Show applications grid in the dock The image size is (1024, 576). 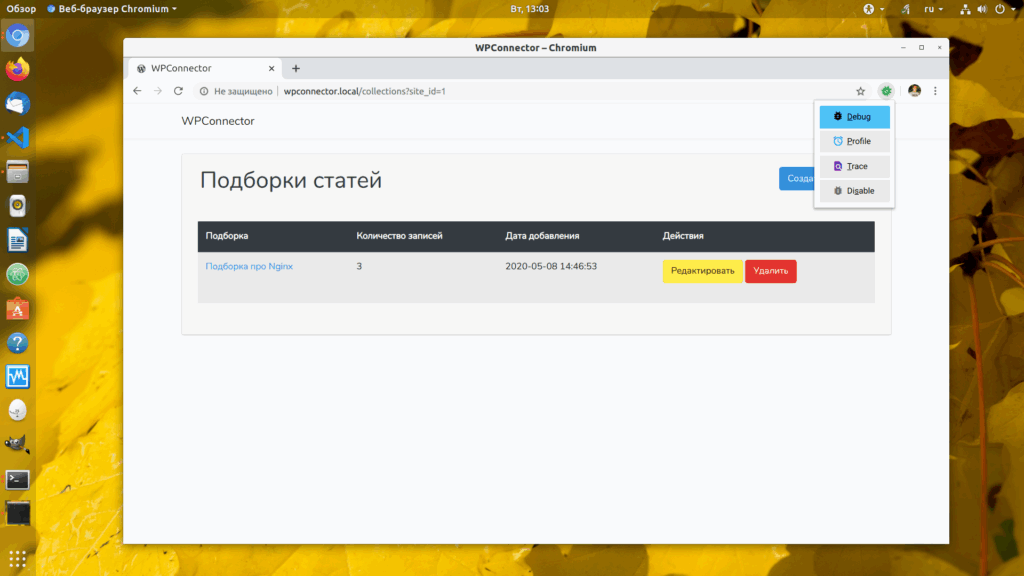click(18, 559)
